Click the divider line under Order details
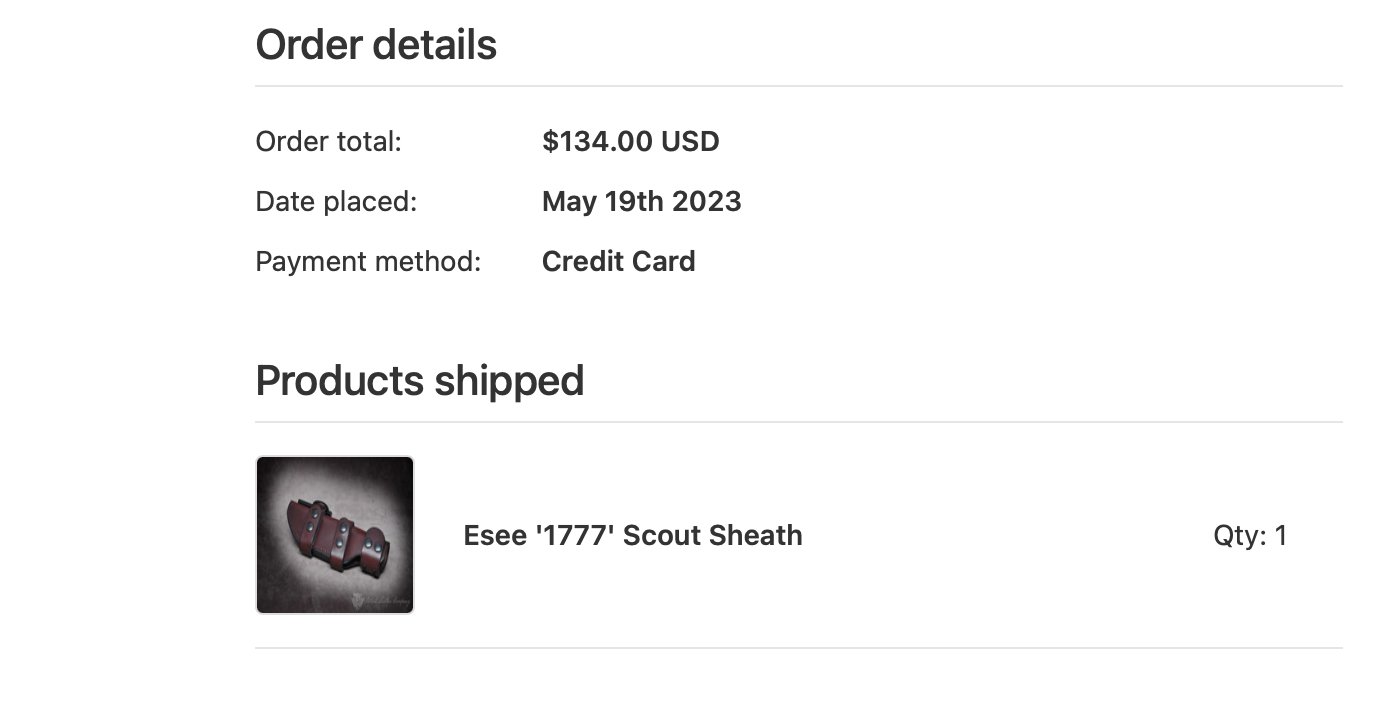1388x724 pixels. coord(799,86)
